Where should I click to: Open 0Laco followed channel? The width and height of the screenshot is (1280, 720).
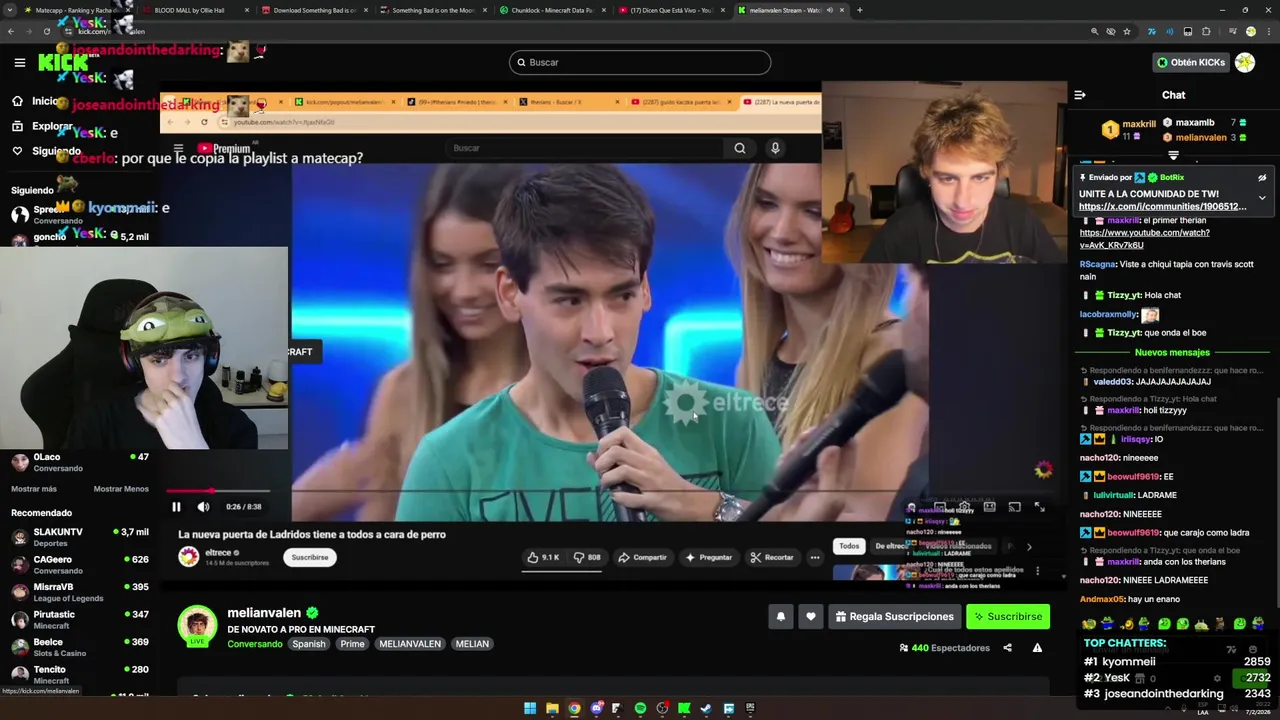78,462
